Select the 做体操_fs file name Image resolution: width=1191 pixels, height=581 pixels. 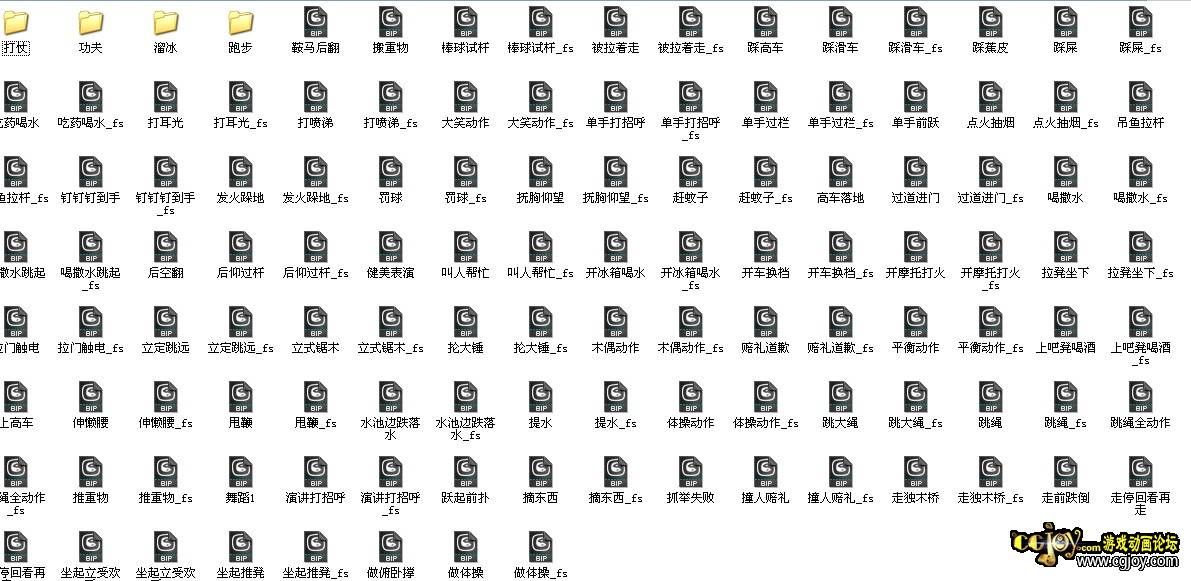tap(541, 573)
